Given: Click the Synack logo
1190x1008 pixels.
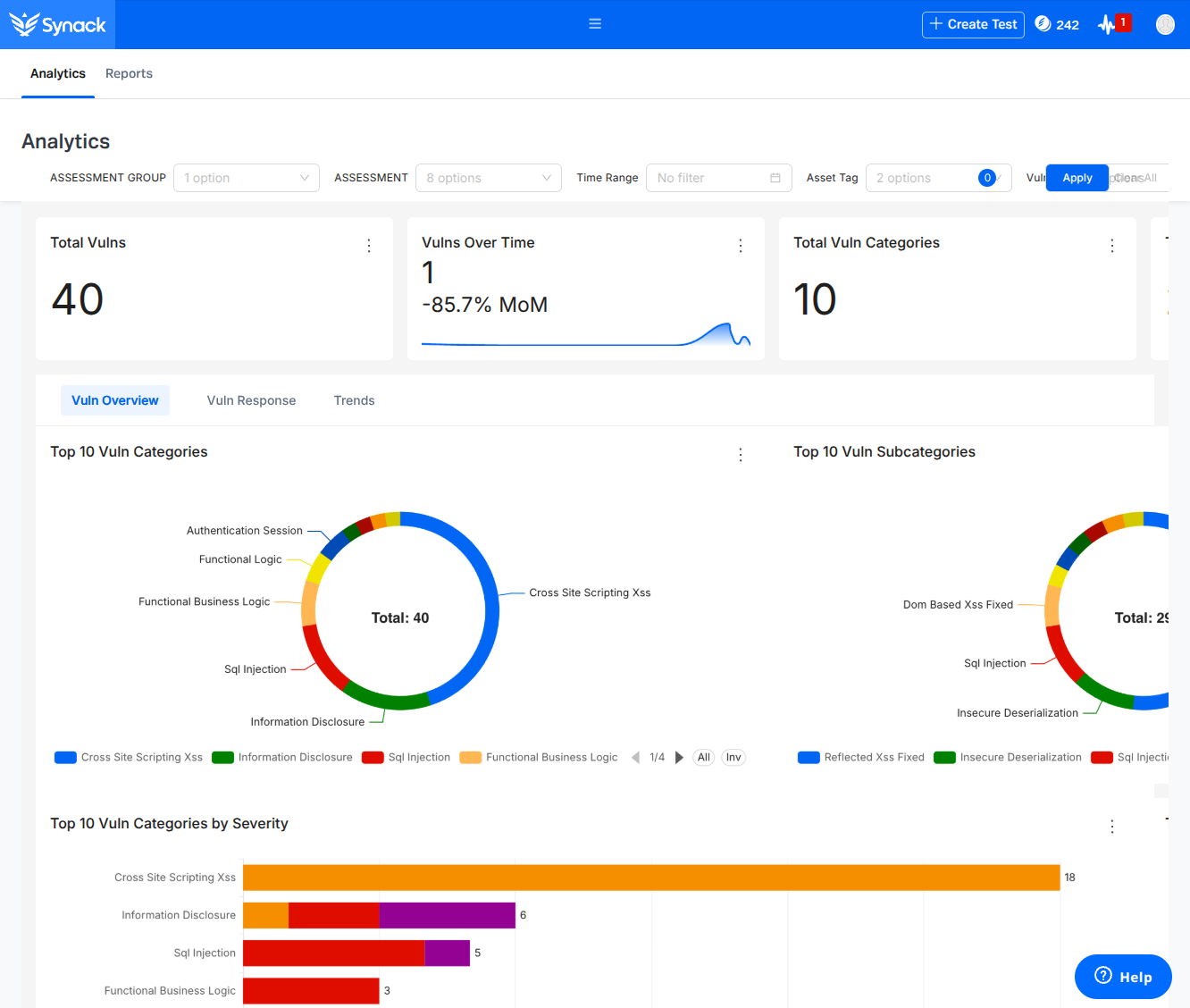Looking at the screenshot, I should click(57, 24).
